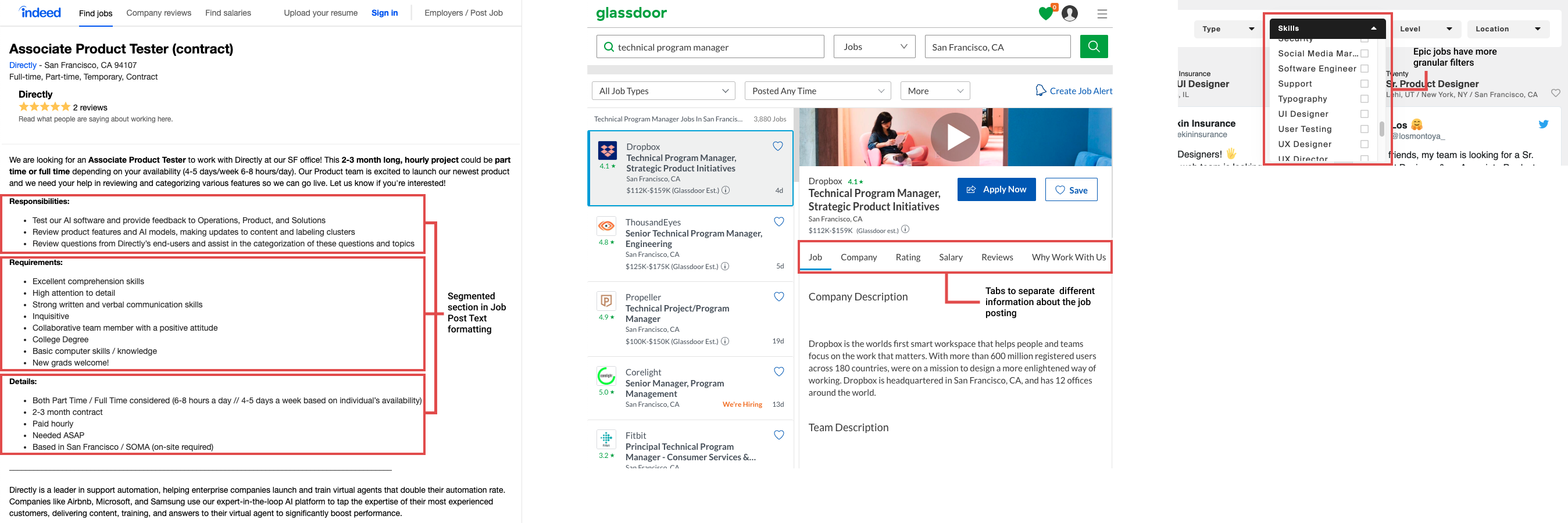
Task: Check the User Testing skill checkbox
Action: (x=1364, y=129)
